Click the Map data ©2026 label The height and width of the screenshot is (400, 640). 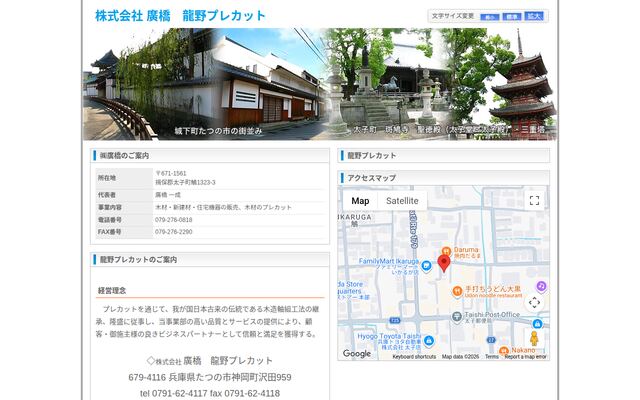click(460, 356)
